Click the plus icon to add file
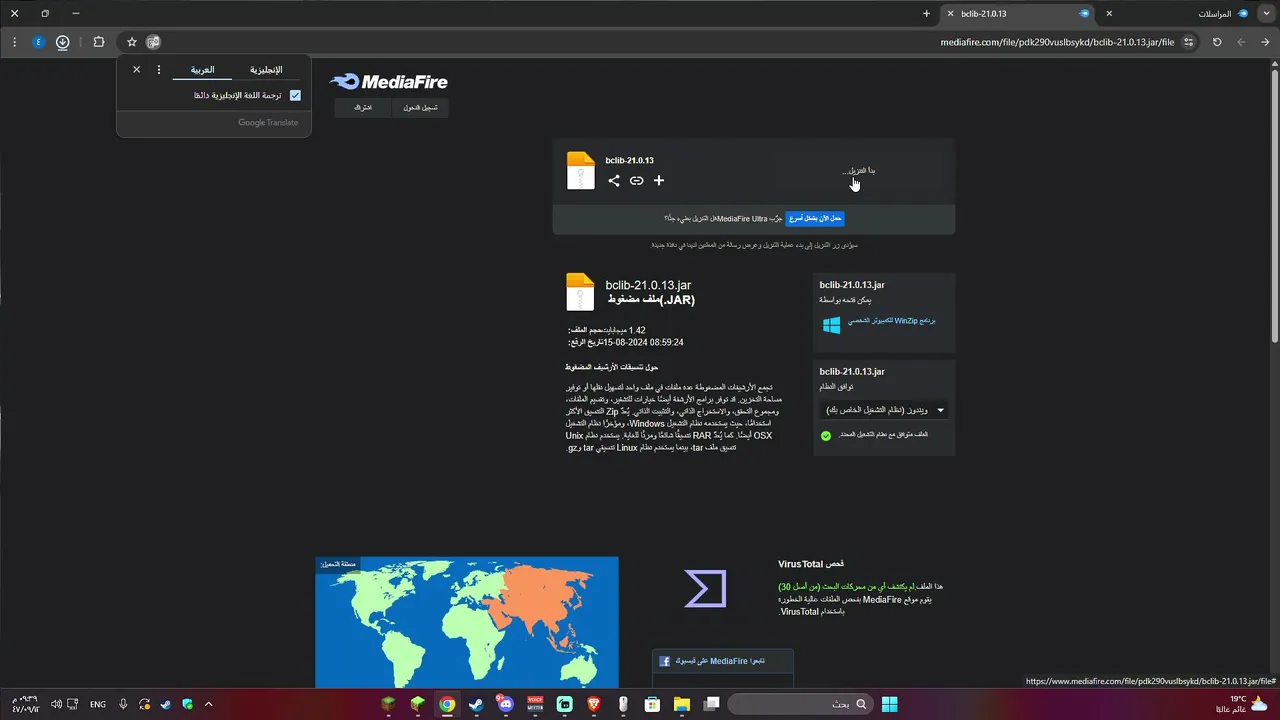Viewport: 1280px width, 720px height. coord(659,181)
